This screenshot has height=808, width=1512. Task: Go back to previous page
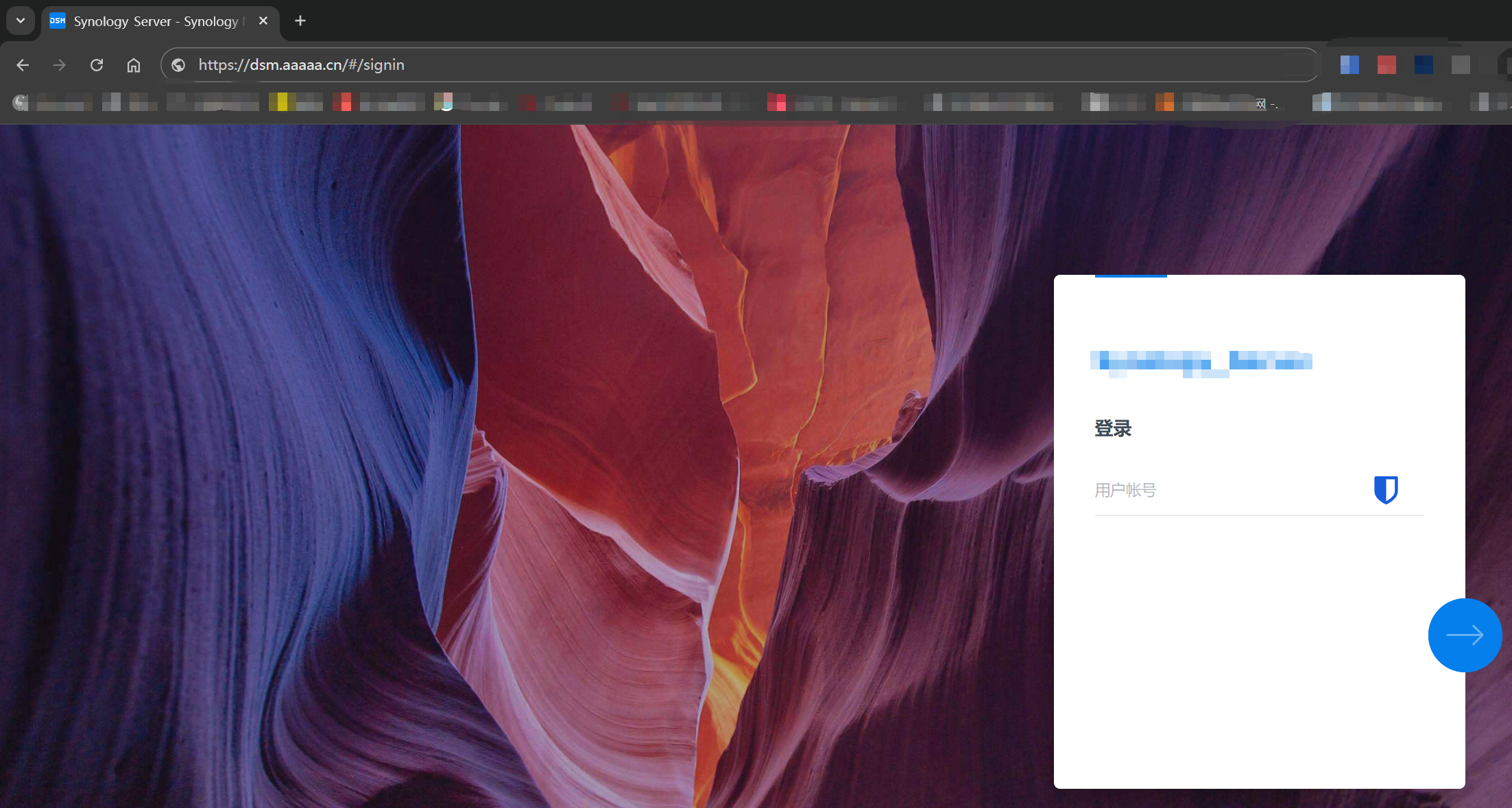click(23, 65)
